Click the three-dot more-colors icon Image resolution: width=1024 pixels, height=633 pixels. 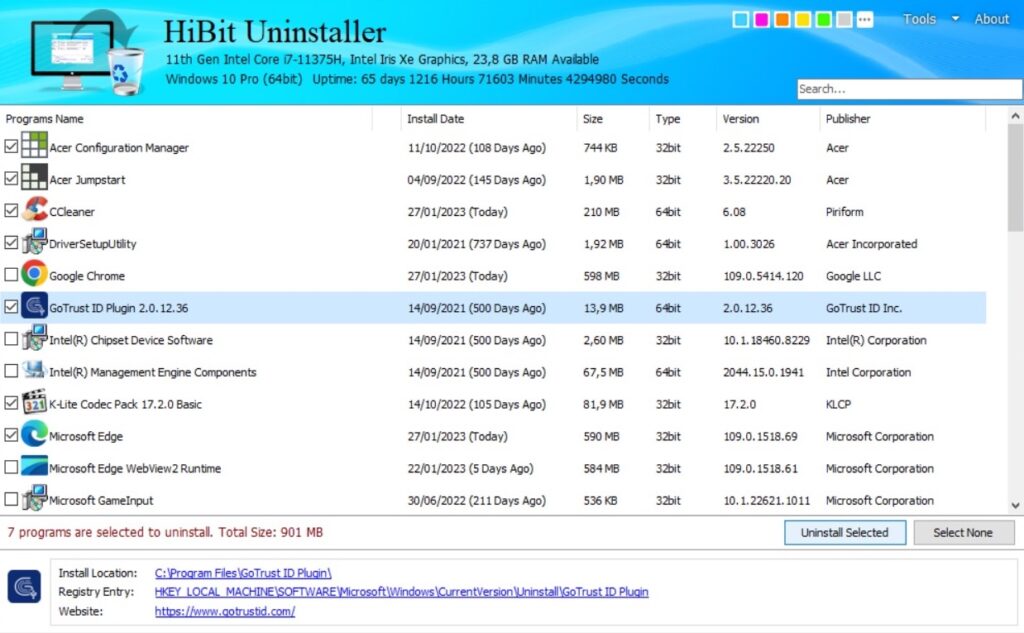[x=863, y=17]
